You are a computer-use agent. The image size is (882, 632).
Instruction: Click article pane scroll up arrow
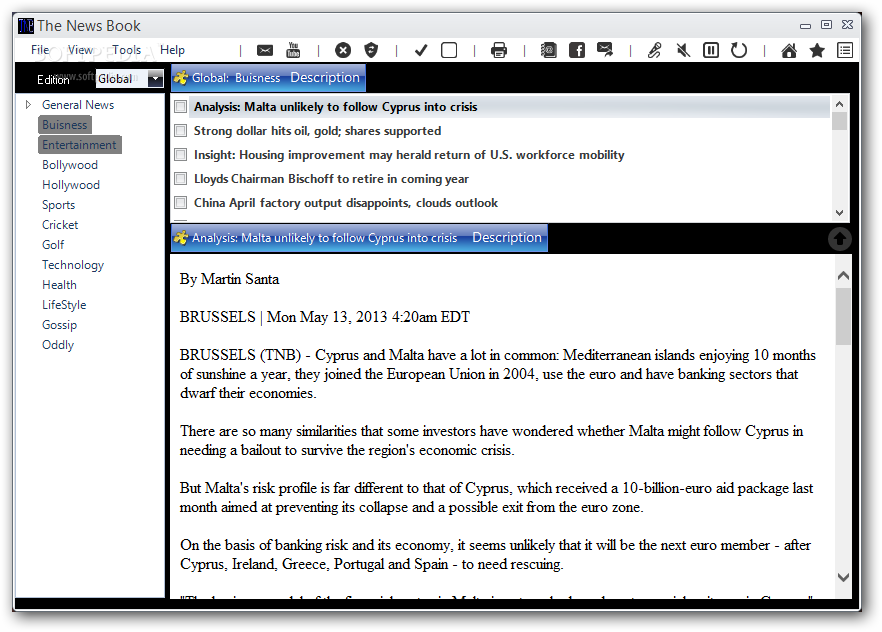click(843, 276)
